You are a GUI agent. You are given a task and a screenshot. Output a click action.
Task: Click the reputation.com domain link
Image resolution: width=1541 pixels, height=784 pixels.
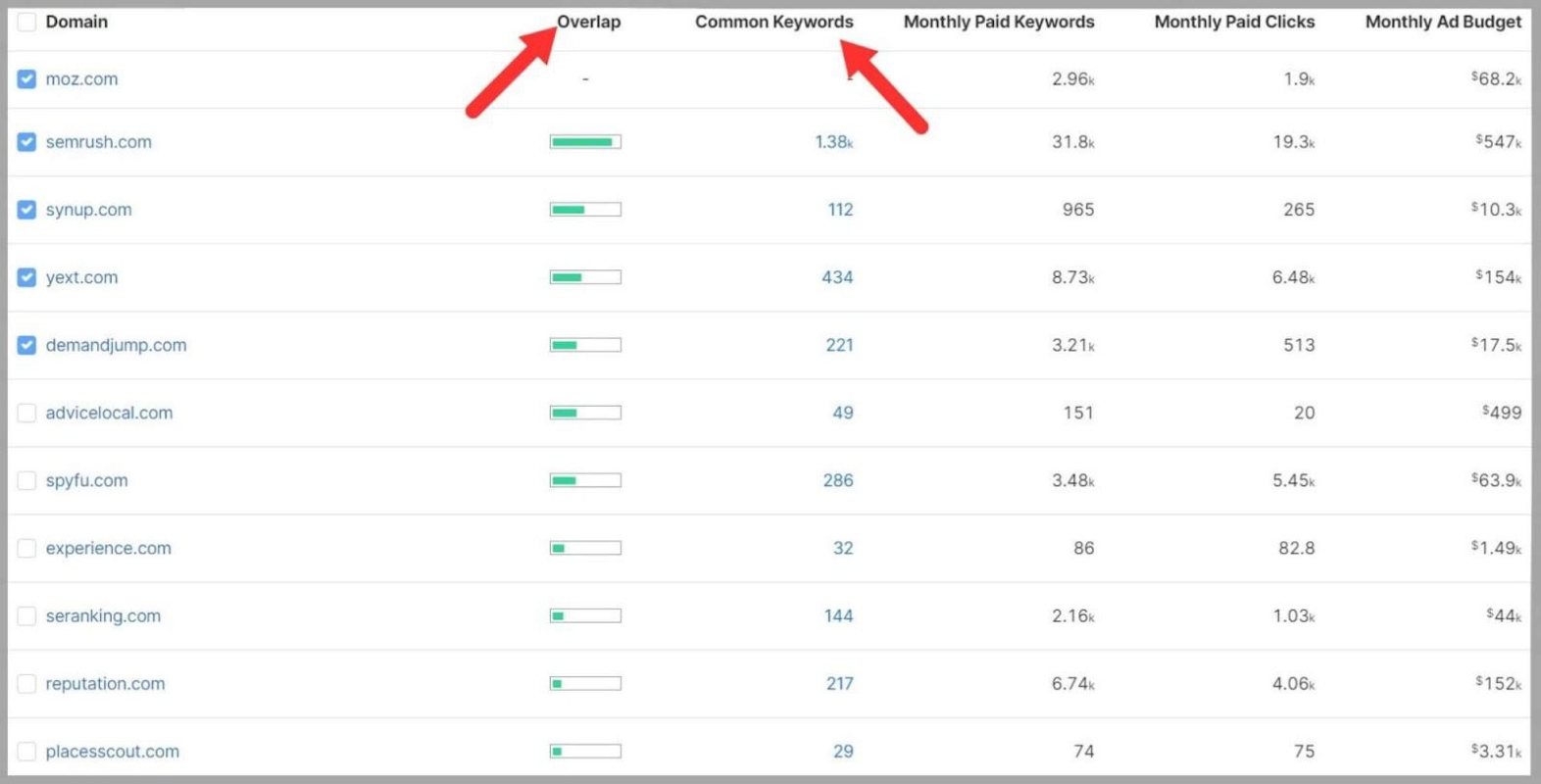105,683
